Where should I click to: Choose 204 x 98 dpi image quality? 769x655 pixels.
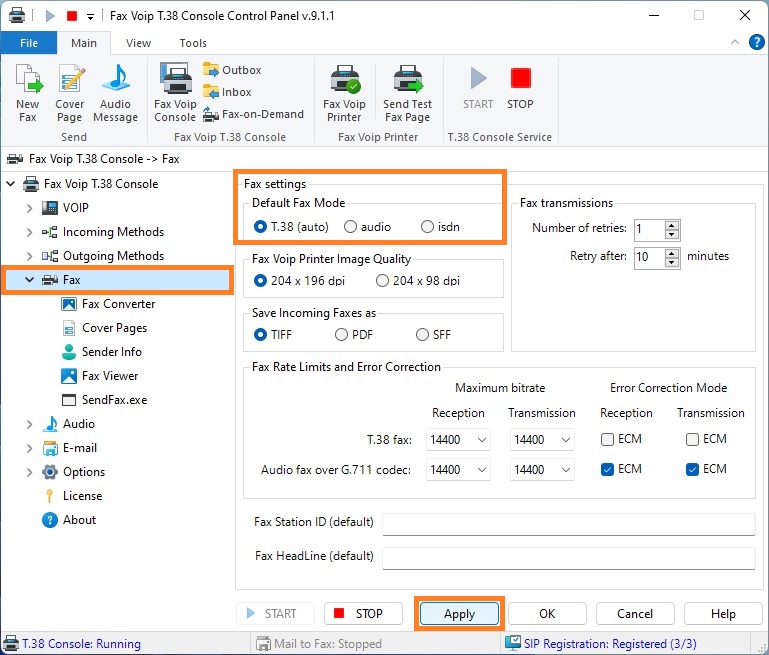(x=418, y=281)
